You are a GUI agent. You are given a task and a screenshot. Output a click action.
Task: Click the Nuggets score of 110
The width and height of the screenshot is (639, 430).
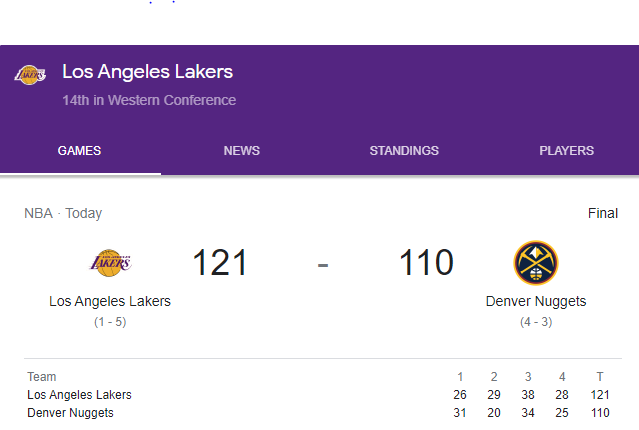pyautogui.click(x=426, y=263)
